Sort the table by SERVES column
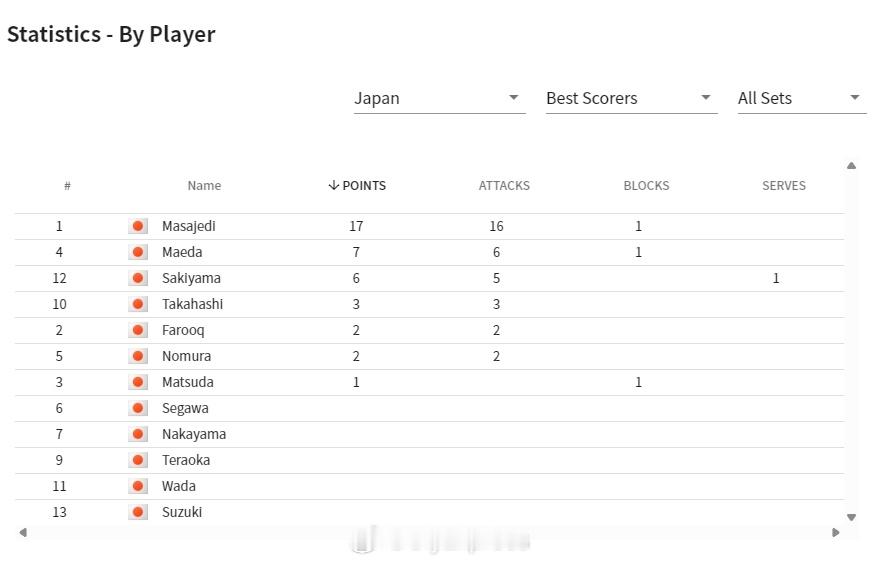 coord(784,185)
